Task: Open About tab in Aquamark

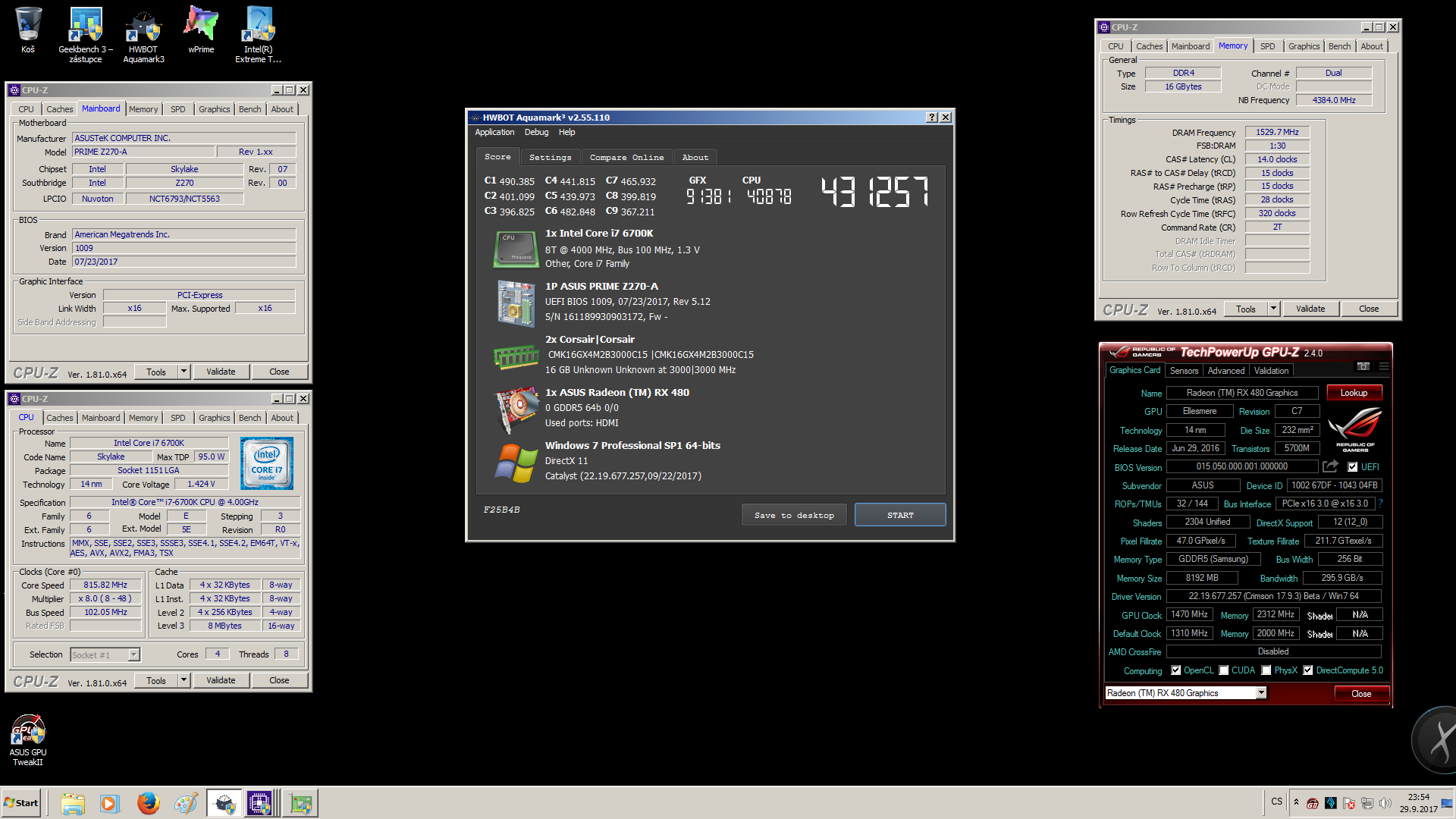Action: pos(695,158)
